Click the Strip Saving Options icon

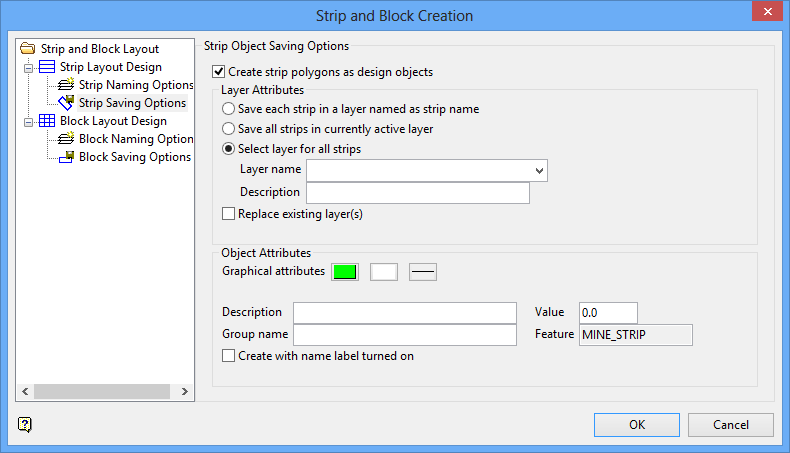click(x=67, y=103)
